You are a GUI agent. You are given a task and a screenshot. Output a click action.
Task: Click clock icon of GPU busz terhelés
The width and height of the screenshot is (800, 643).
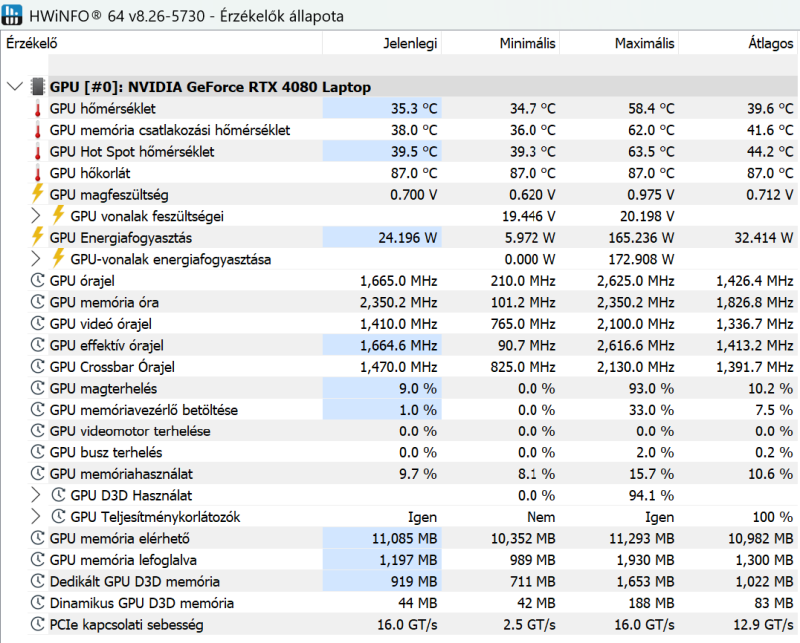point(38,452)
